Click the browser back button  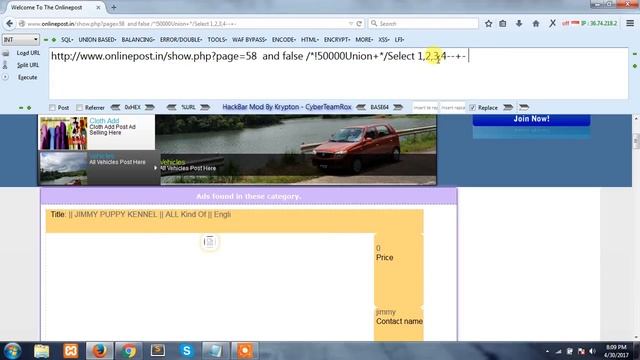point(9,24)
